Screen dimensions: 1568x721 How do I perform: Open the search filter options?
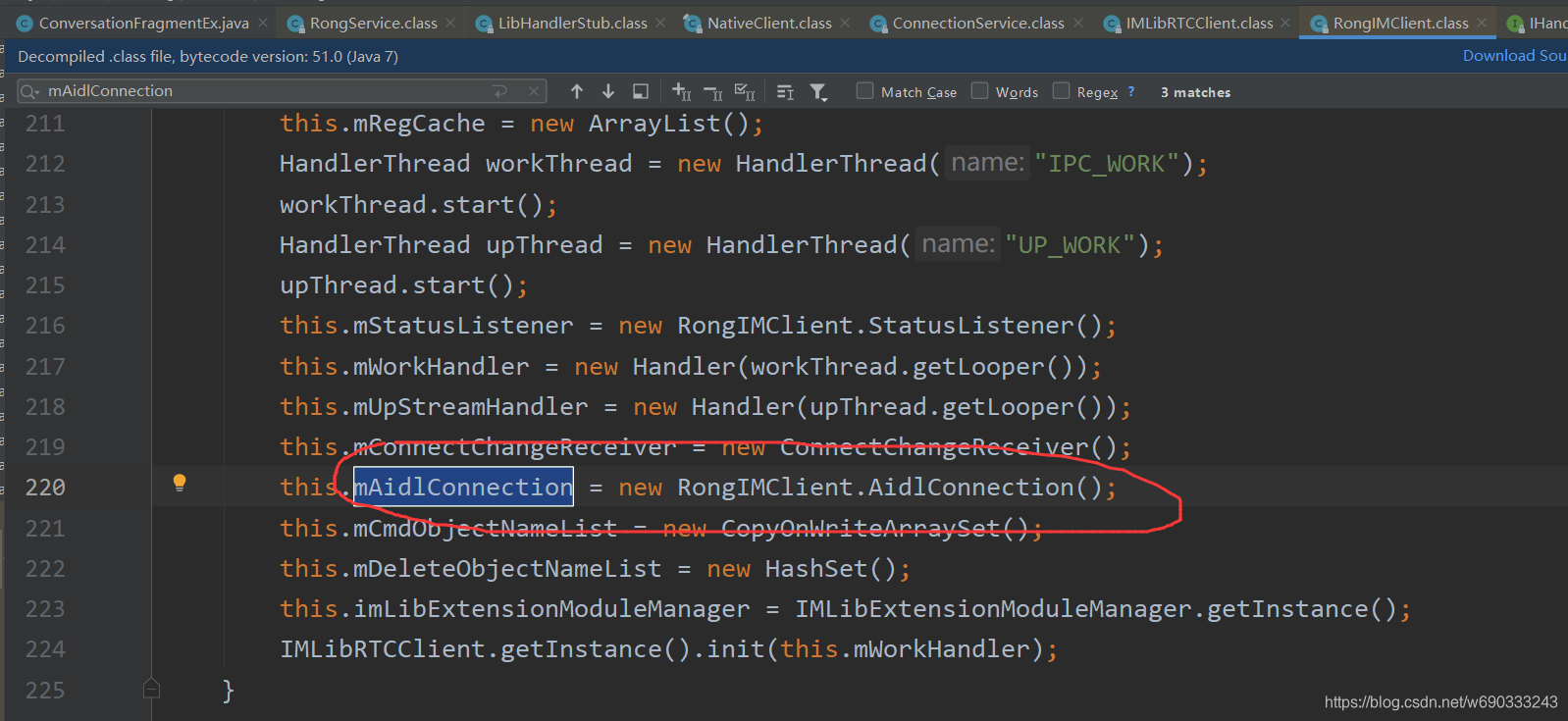tap(817, 92)
